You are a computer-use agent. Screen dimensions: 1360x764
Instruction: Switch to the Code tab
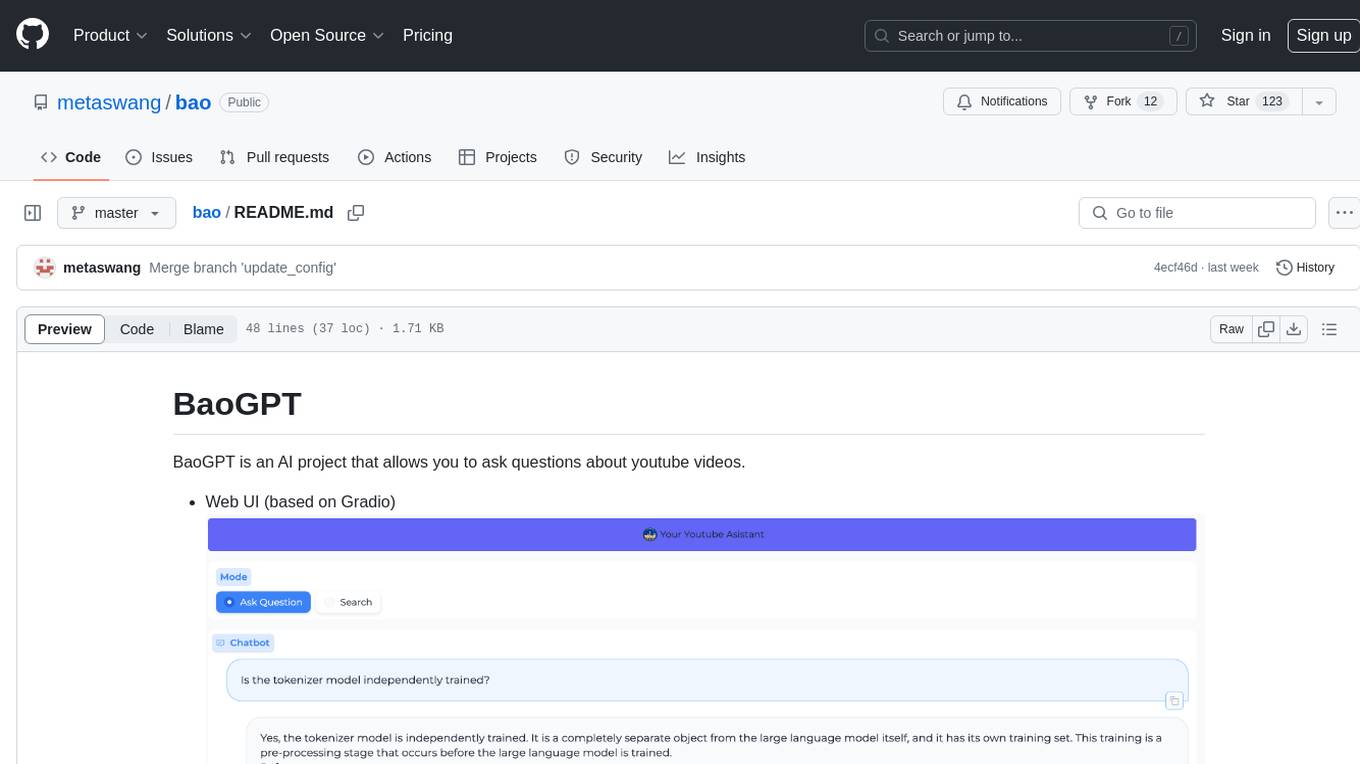tap(70, 157)
